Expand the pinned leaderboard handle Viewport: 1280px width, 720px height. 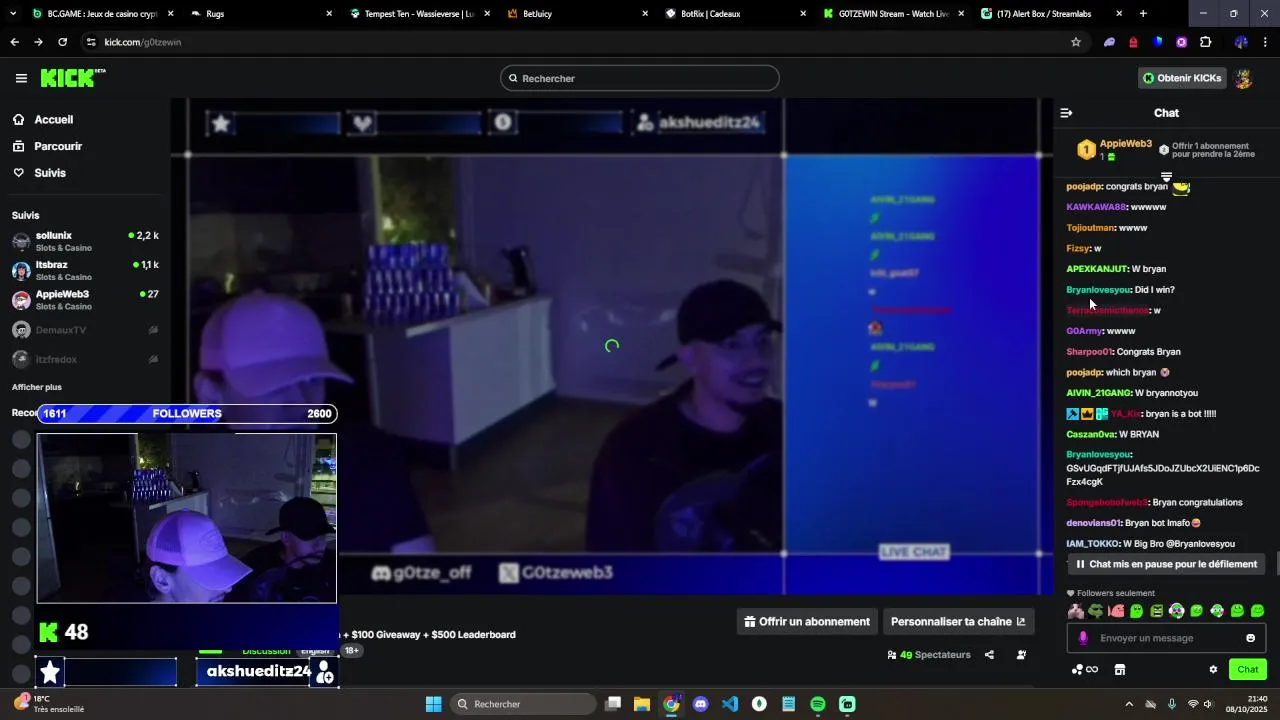[x=1166, y=176]
